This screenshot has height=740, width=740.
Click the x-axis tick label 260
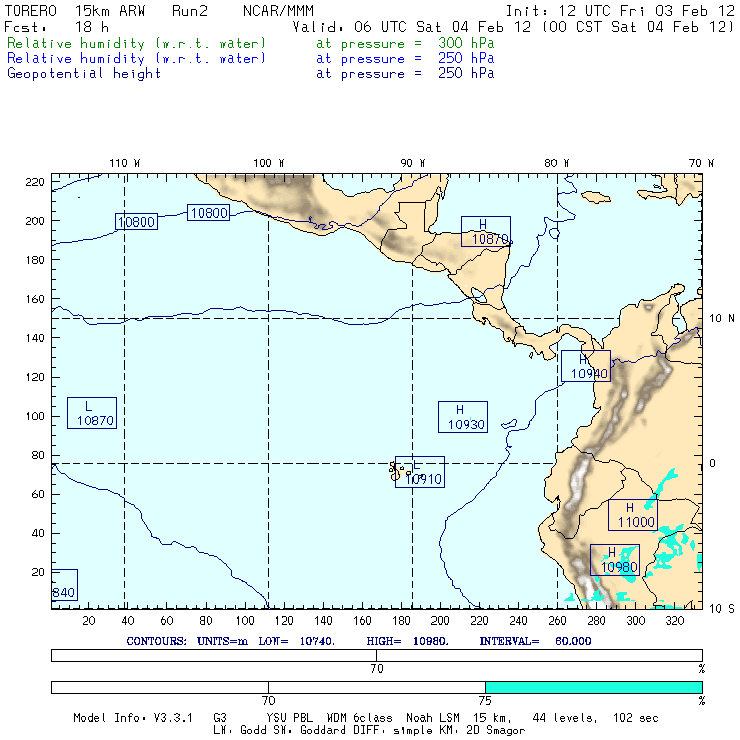[557, 621]
